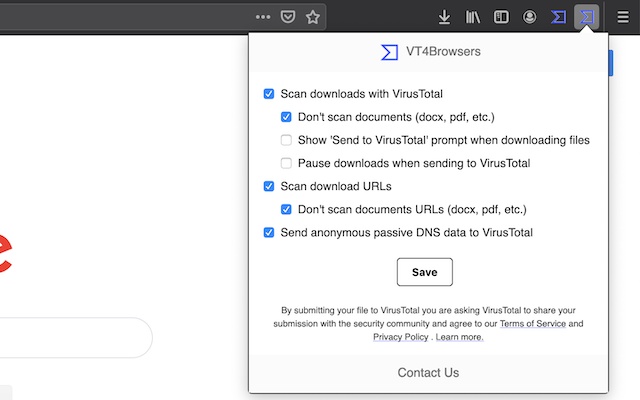
Task: Open the Downloads panel
Action: coord(445,17)
